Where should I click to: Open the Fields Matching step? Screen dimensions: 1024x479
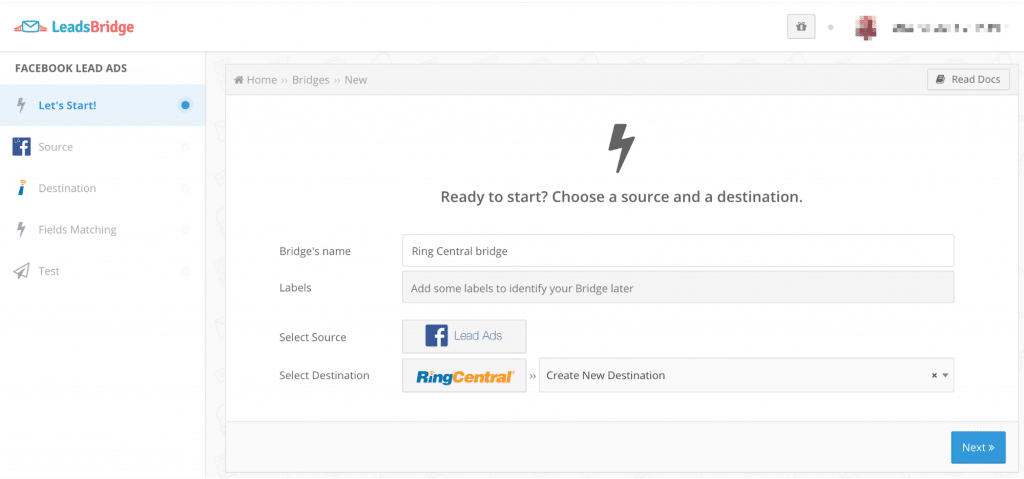pos(77,230)
